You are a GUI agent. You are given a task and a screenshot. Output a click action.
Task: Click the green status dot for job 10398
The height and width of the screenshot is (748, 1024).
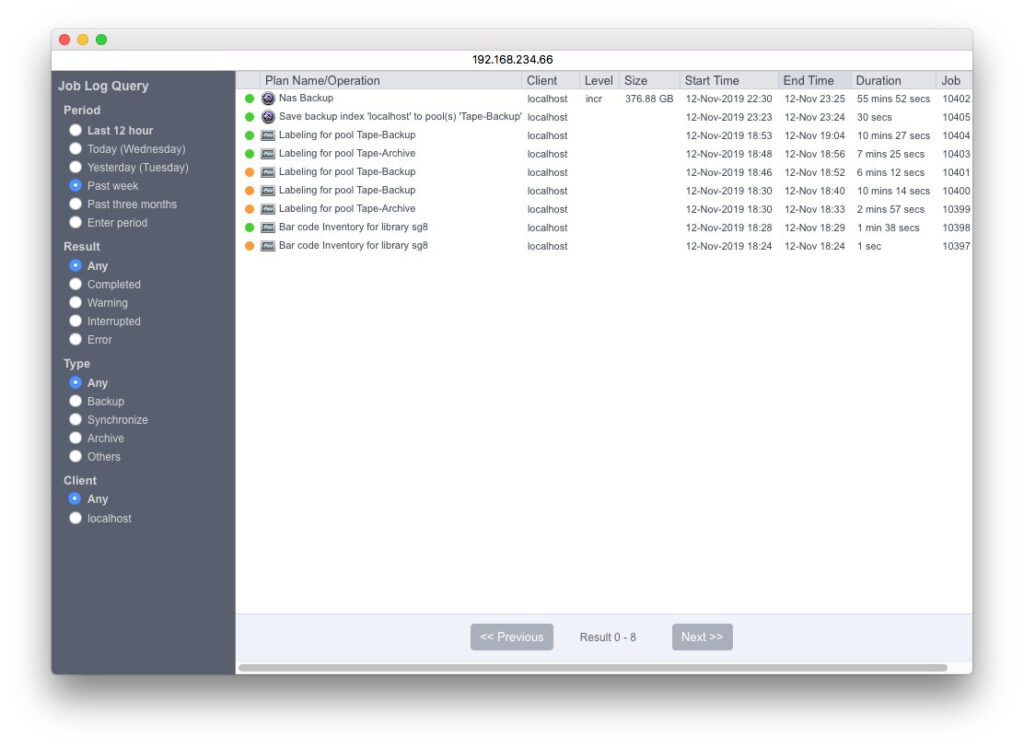coord(250,228)
